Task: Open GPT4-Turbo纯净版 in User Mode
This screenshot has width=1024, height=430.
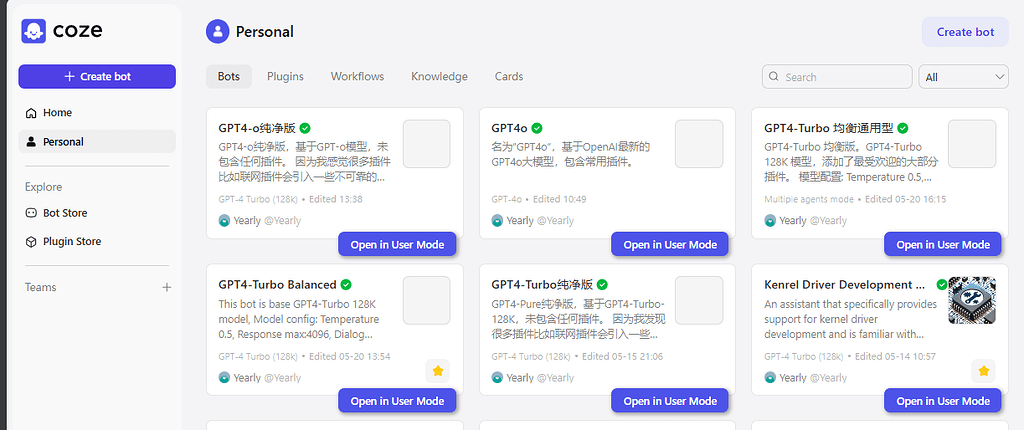Action: pyautogui.click(x=670, y=401)
